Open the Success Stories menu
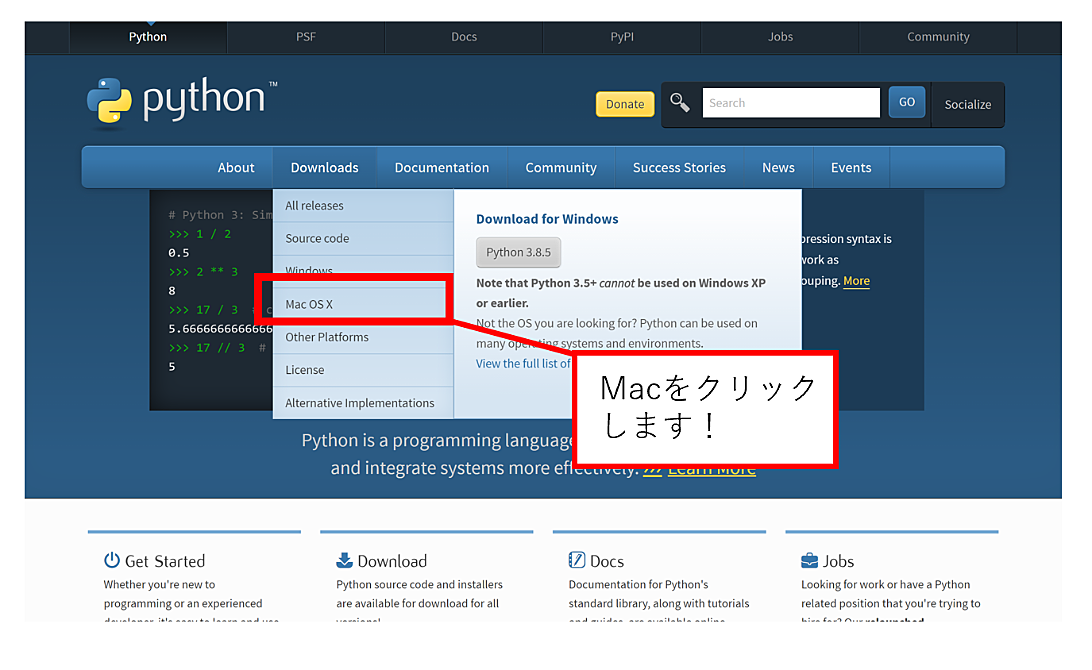This screenshot has width=1092, height=670. [679, 168]
